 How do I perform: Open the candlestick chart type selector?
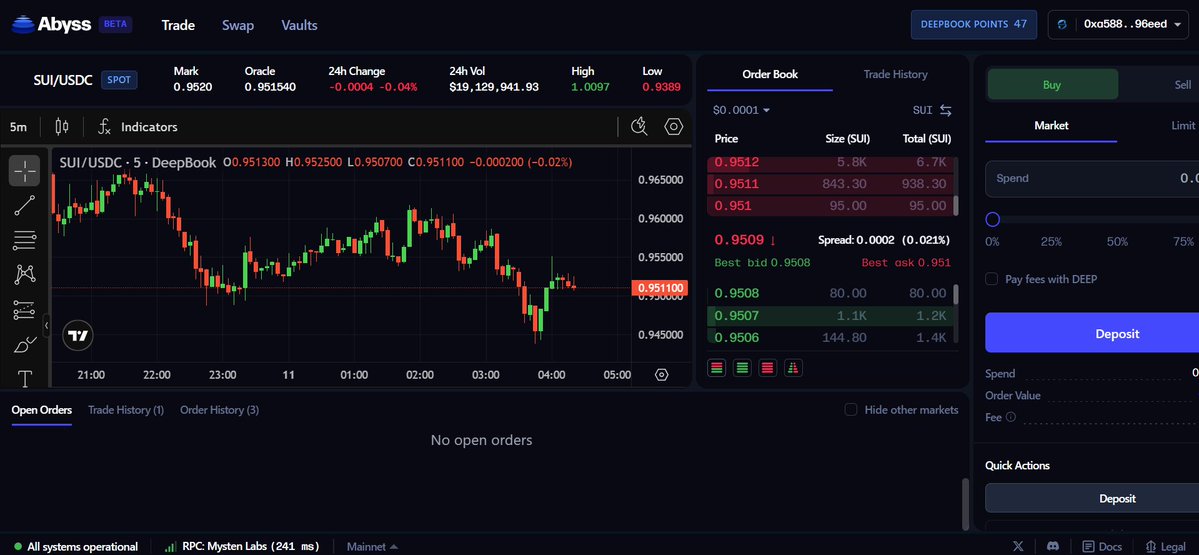(x=62, y=127)
